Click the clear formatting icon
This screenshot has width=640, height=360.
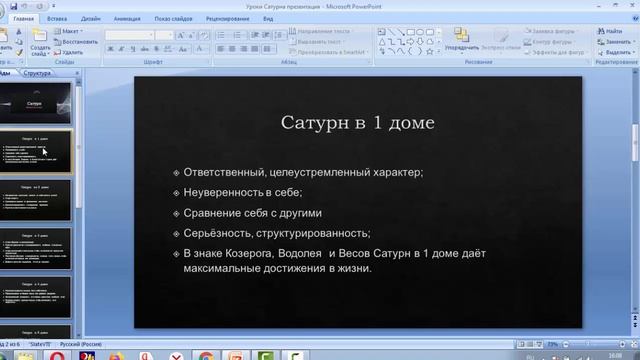coord(204,36)
